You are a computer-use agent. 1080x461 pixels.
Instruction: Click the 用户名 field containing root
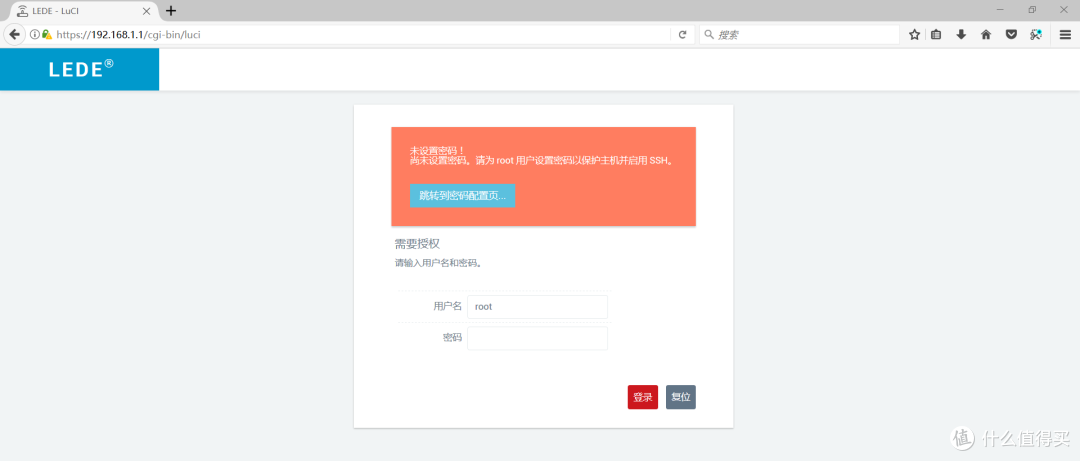(537, 307)
